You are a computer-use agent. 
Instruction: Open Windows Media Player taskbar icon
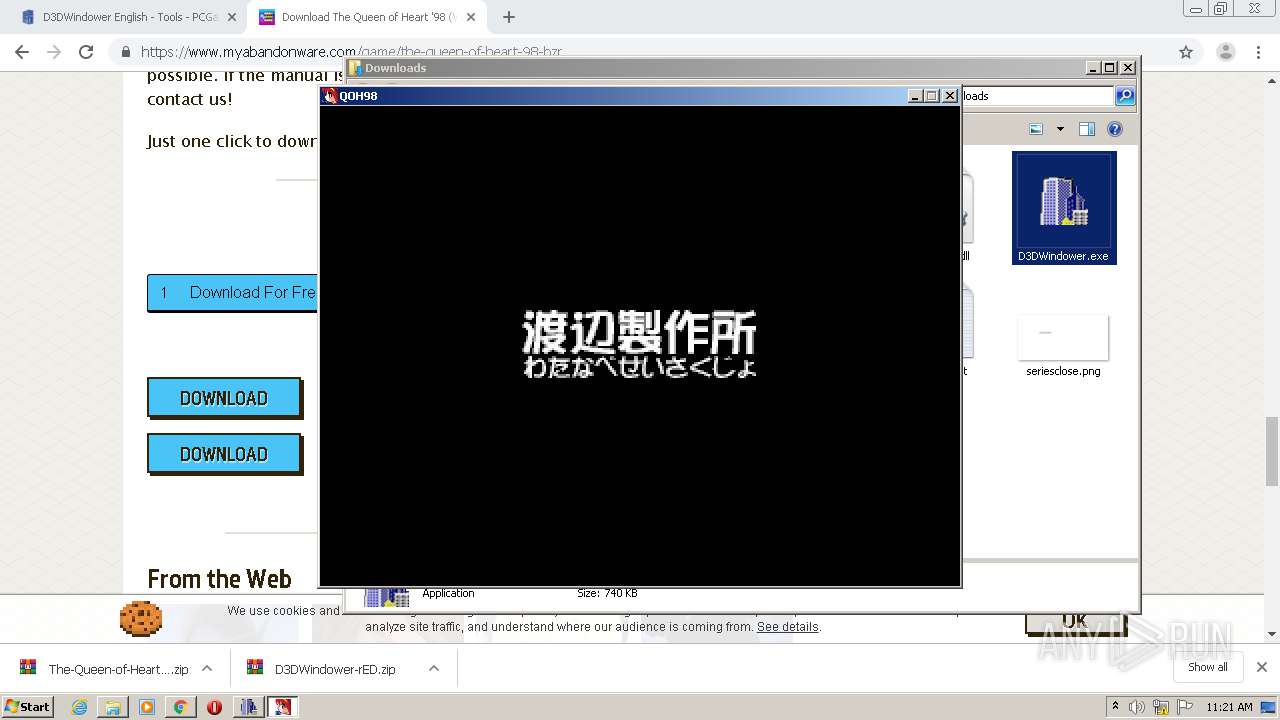point(147,707)
